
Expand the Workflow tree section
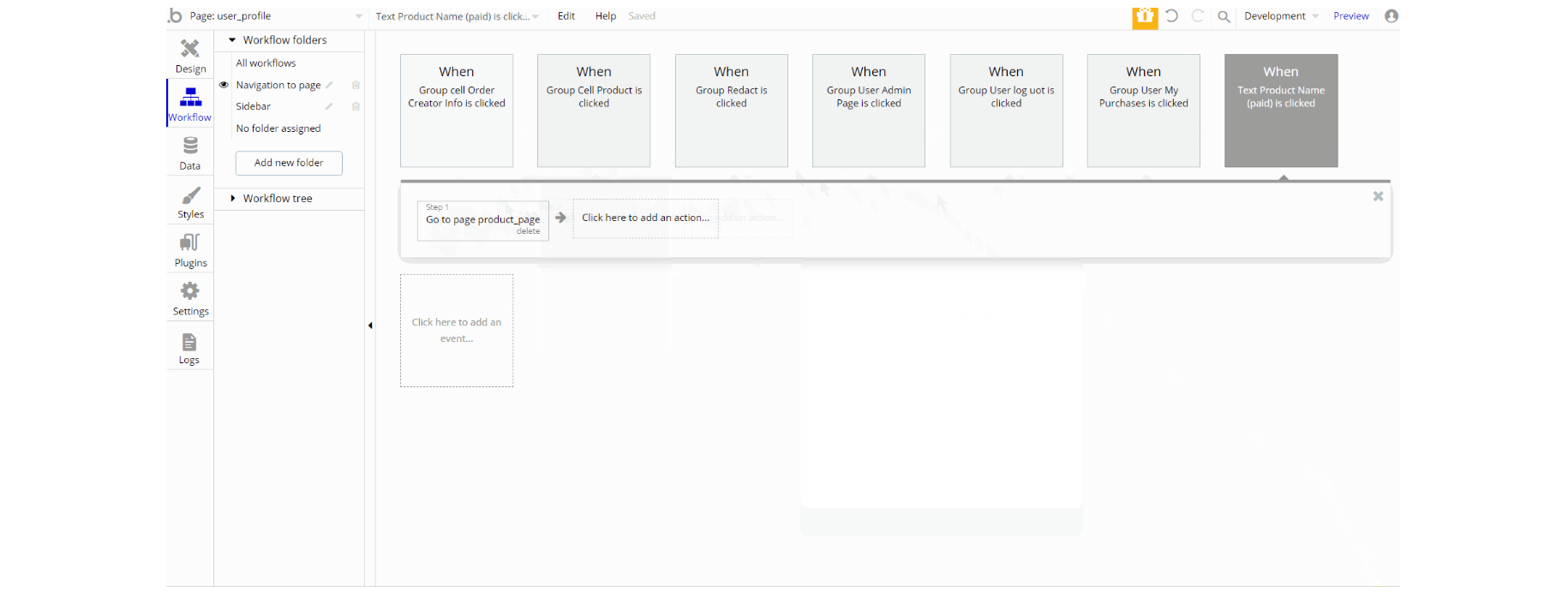pyautogui.click(x=232, y=198)
